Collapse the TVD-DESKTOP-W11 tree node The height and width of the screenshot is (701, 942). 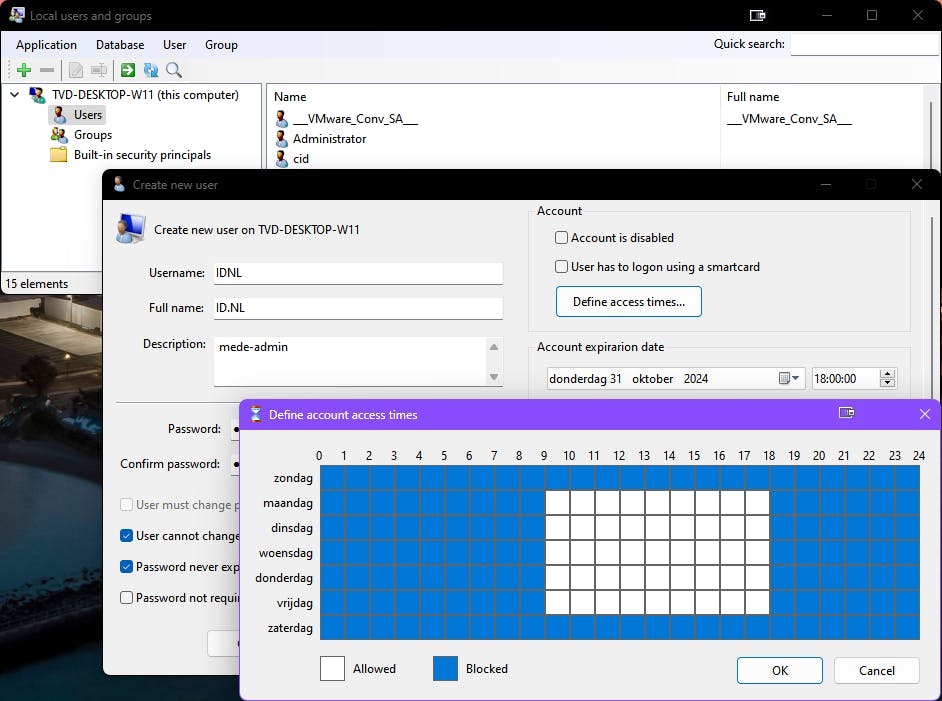(x=15, y=95)
